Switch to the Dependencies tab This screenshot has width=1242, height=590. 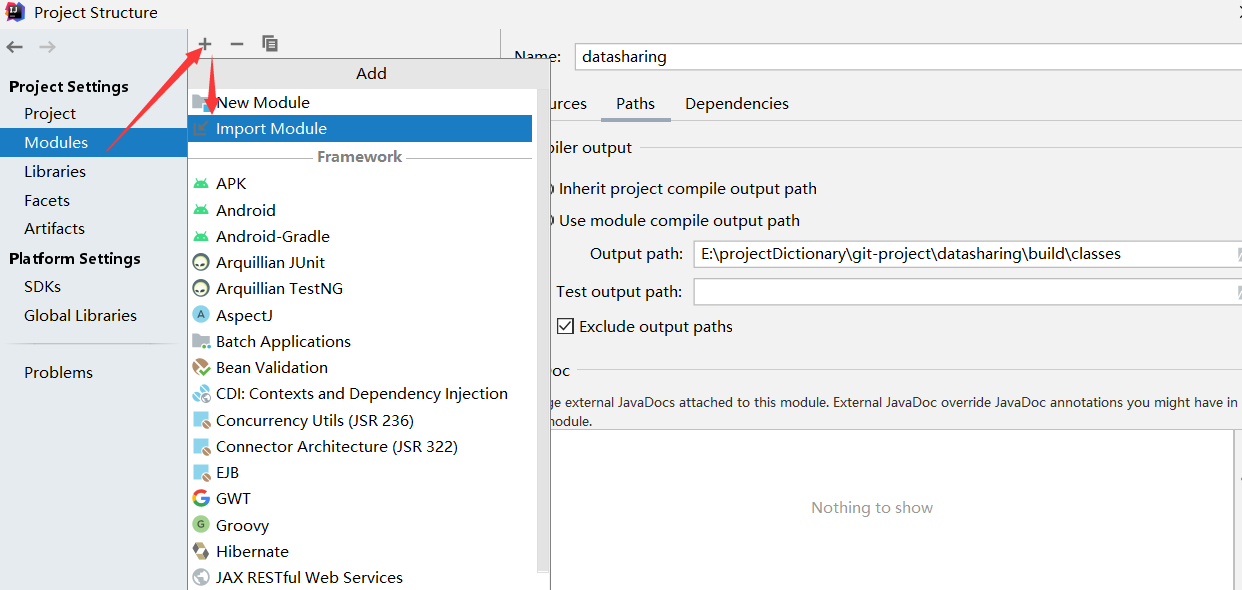[x=737, y=104]
